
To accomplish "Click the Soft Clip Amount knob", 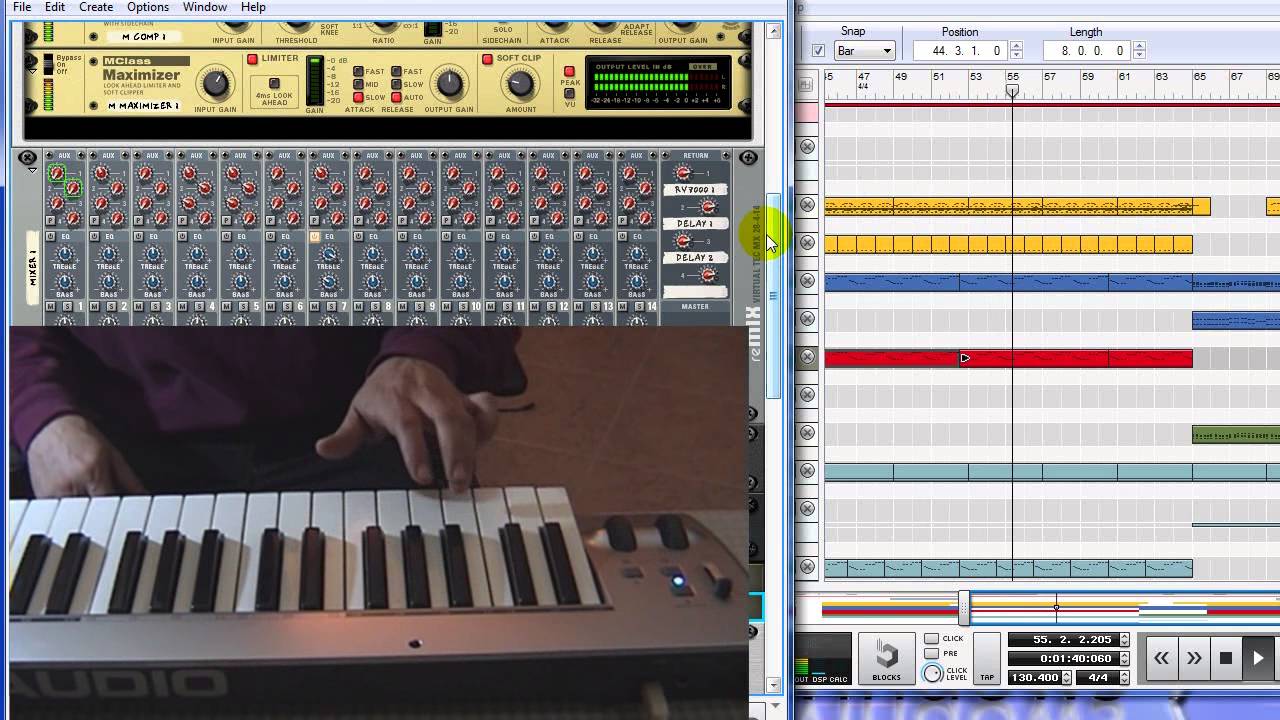I will pos(521,85).
